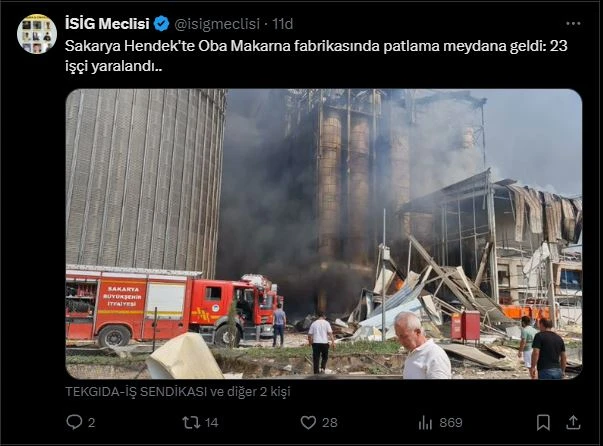View analytics via bar chart icon
The height and width of the screenshot is (446, 603).
click(x=425, y=423)
